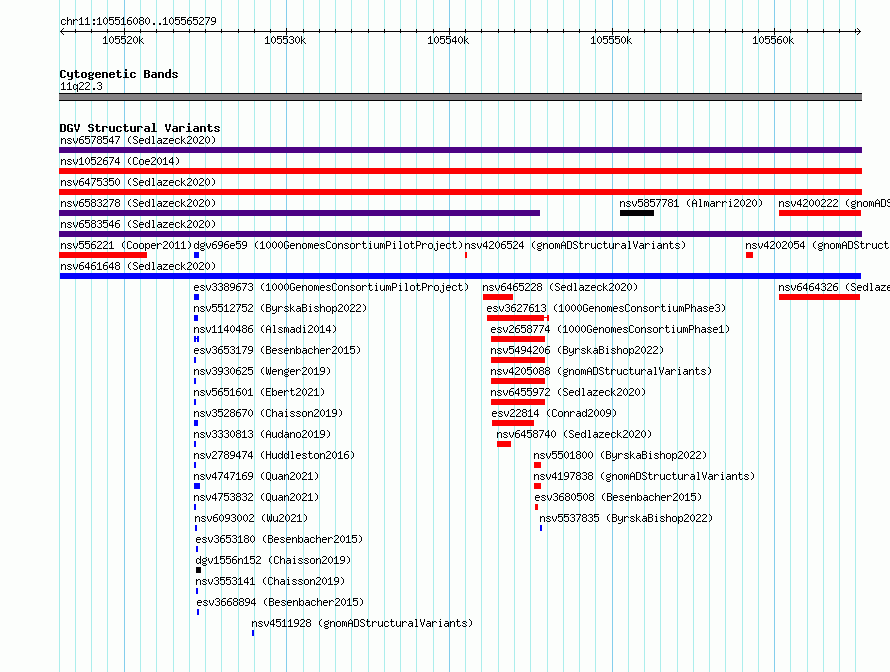Select nsv5537835 (ByrskaBishop2022) label
The height and width of the screenshot is (672, 890).
point(626,518)
